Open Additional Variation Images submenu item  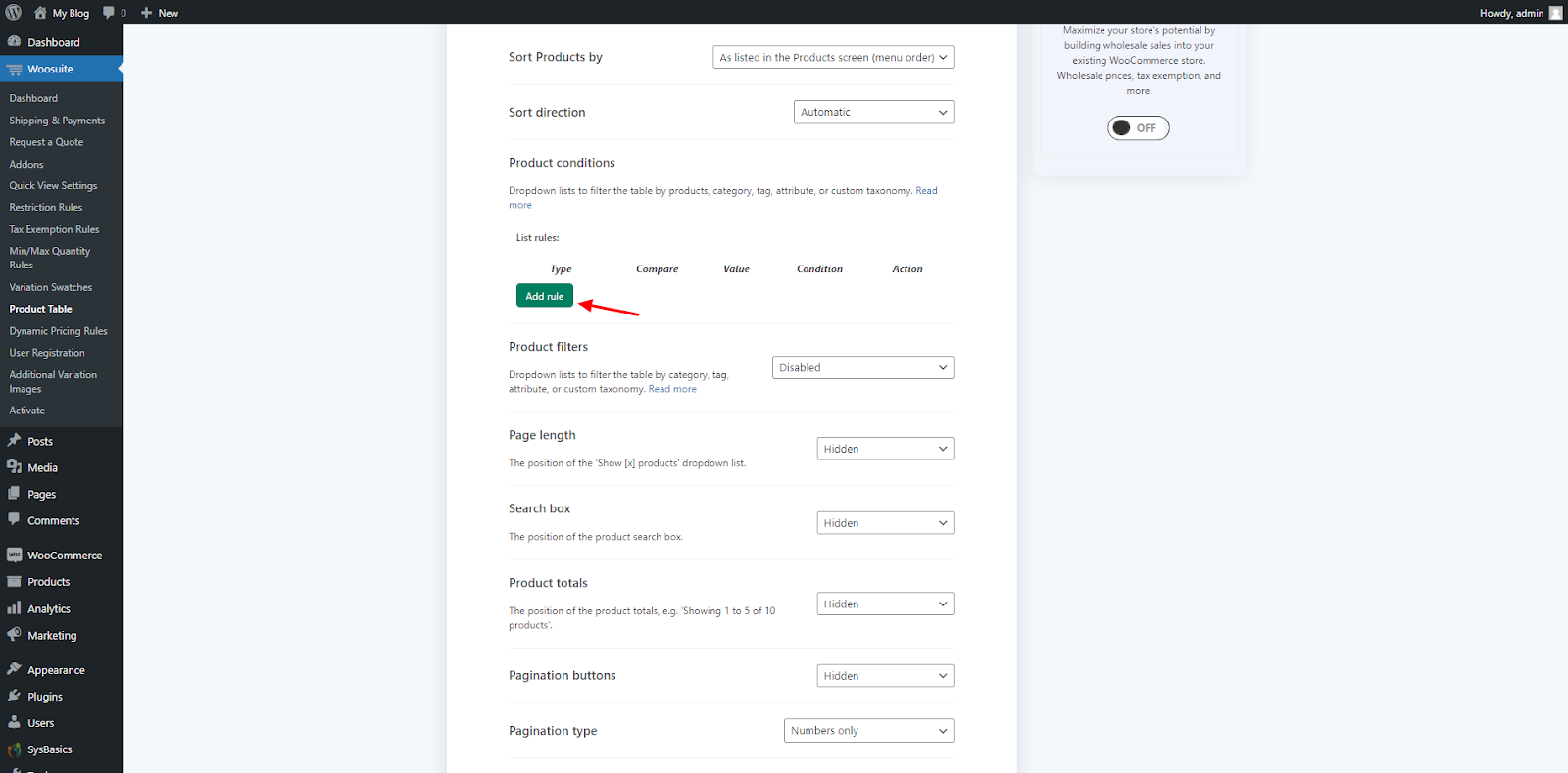click(x=53, y=382)
